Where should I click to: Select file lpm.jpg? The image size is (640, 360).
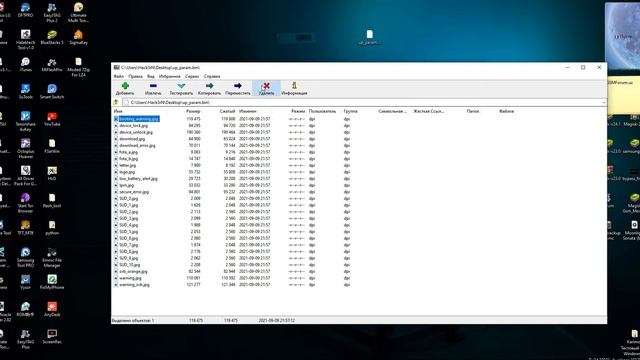127,185
